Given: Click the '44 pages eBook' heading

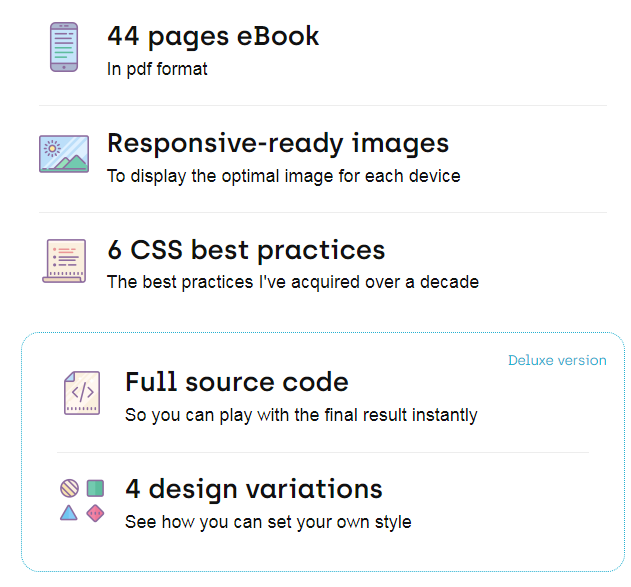Looking at the screenshot, I should pyautogui.click(x=213, y=36).
